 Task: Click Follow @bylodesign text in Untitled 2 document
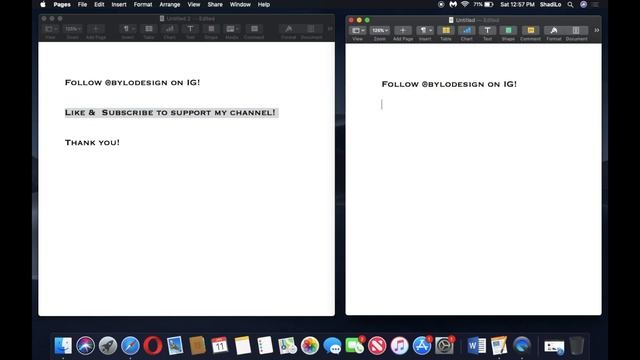tap(133, 82)
